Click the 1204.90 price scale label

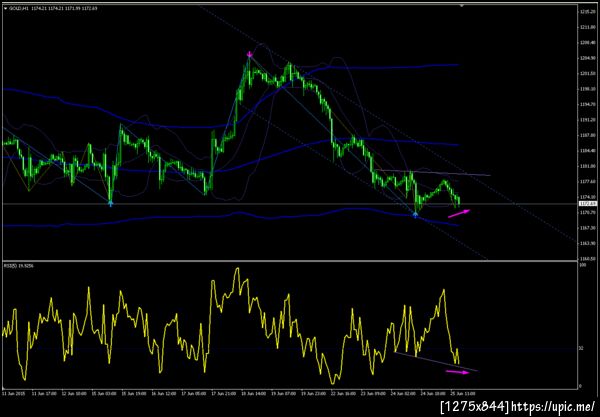tap(587, 58)
